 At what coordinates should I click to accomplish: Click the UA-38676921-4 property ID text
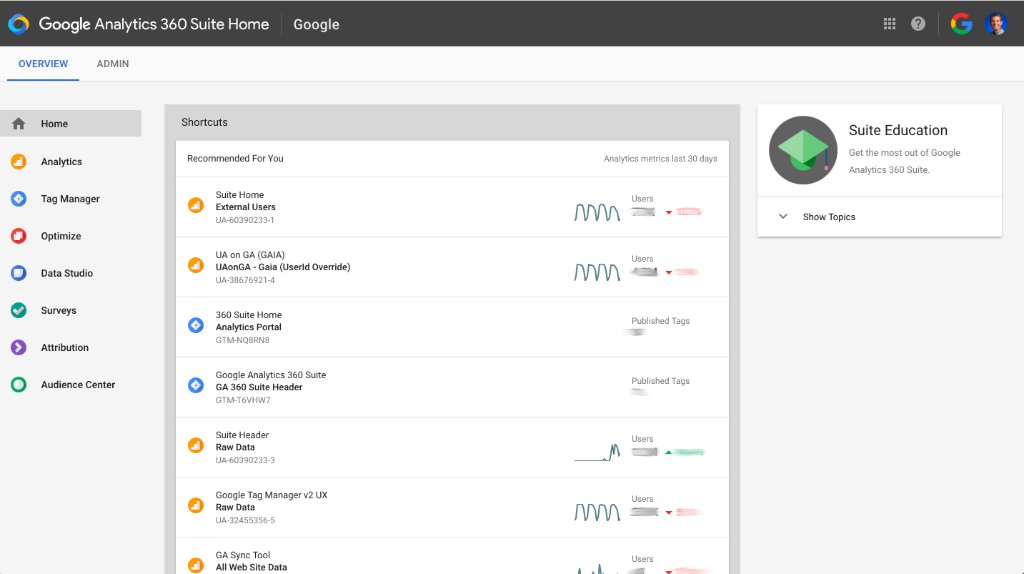pos(245,280)
